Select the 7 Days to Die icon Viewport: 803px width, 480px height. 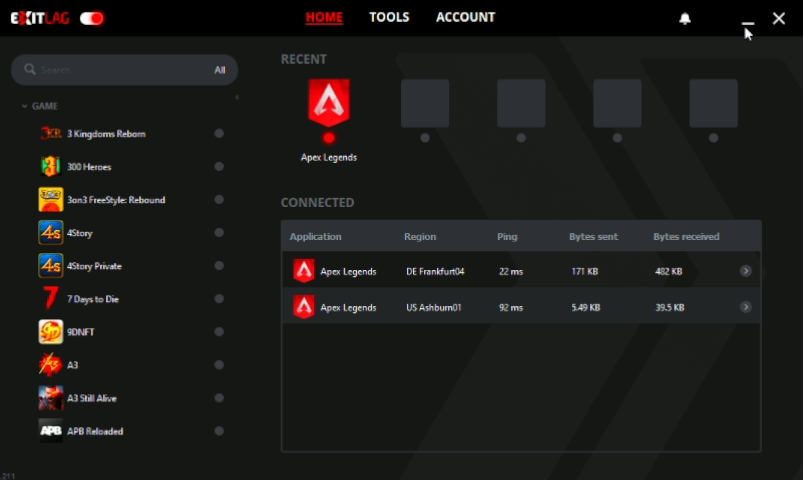(x=51, y=299)
